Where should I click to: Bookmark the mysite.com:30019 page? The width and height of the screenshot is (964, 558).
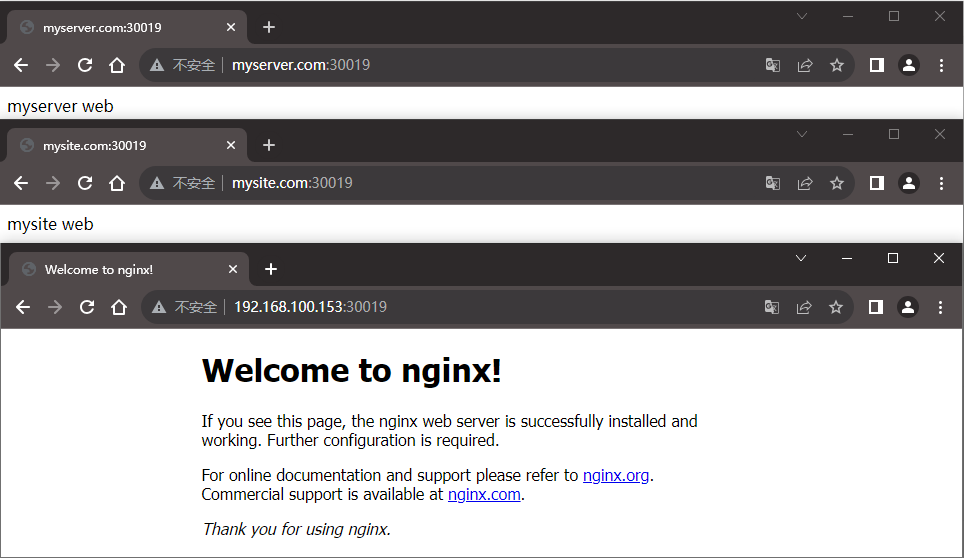click(x=837, y=183)
